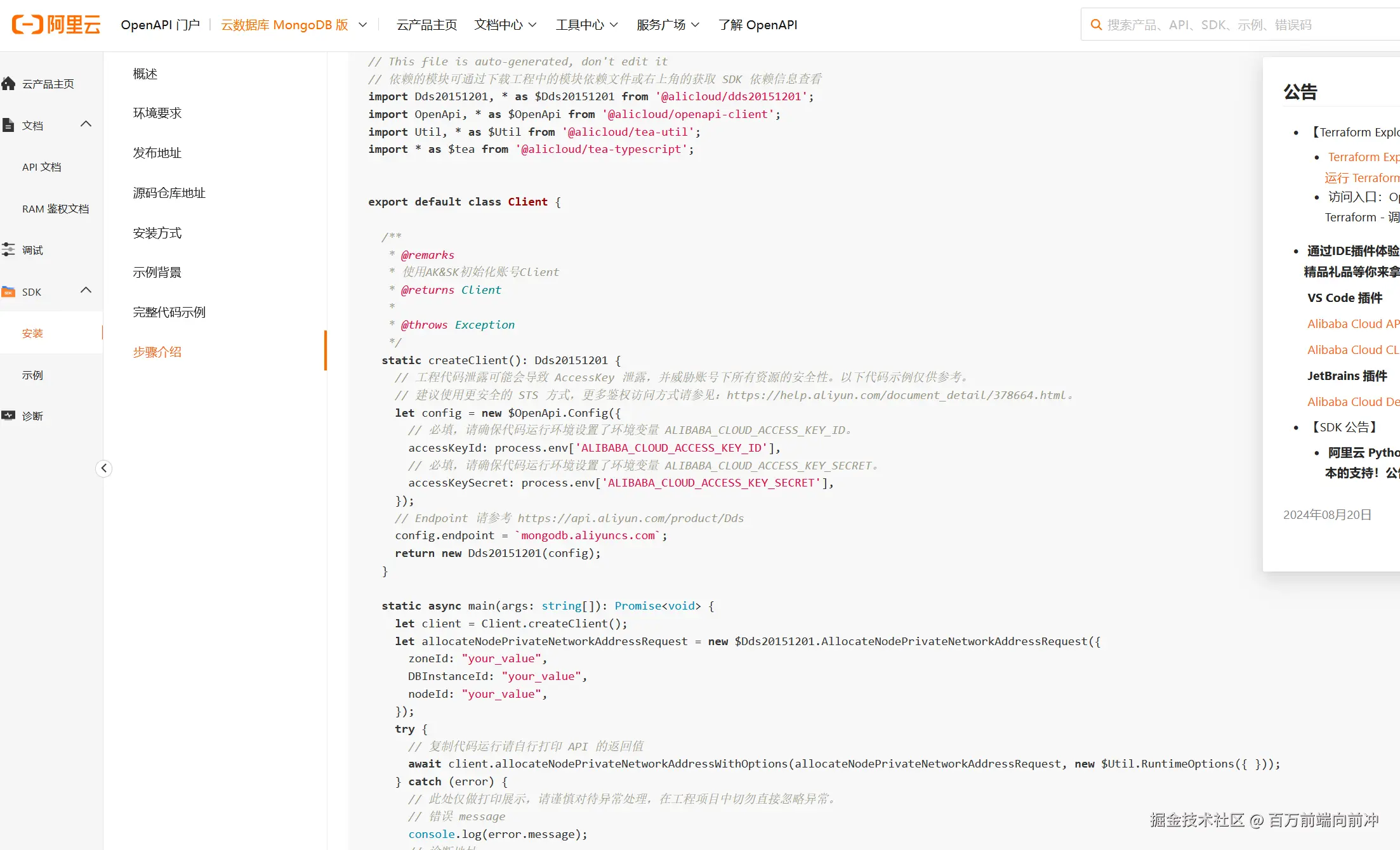Click the Alibaba Cloud logo

56,25
